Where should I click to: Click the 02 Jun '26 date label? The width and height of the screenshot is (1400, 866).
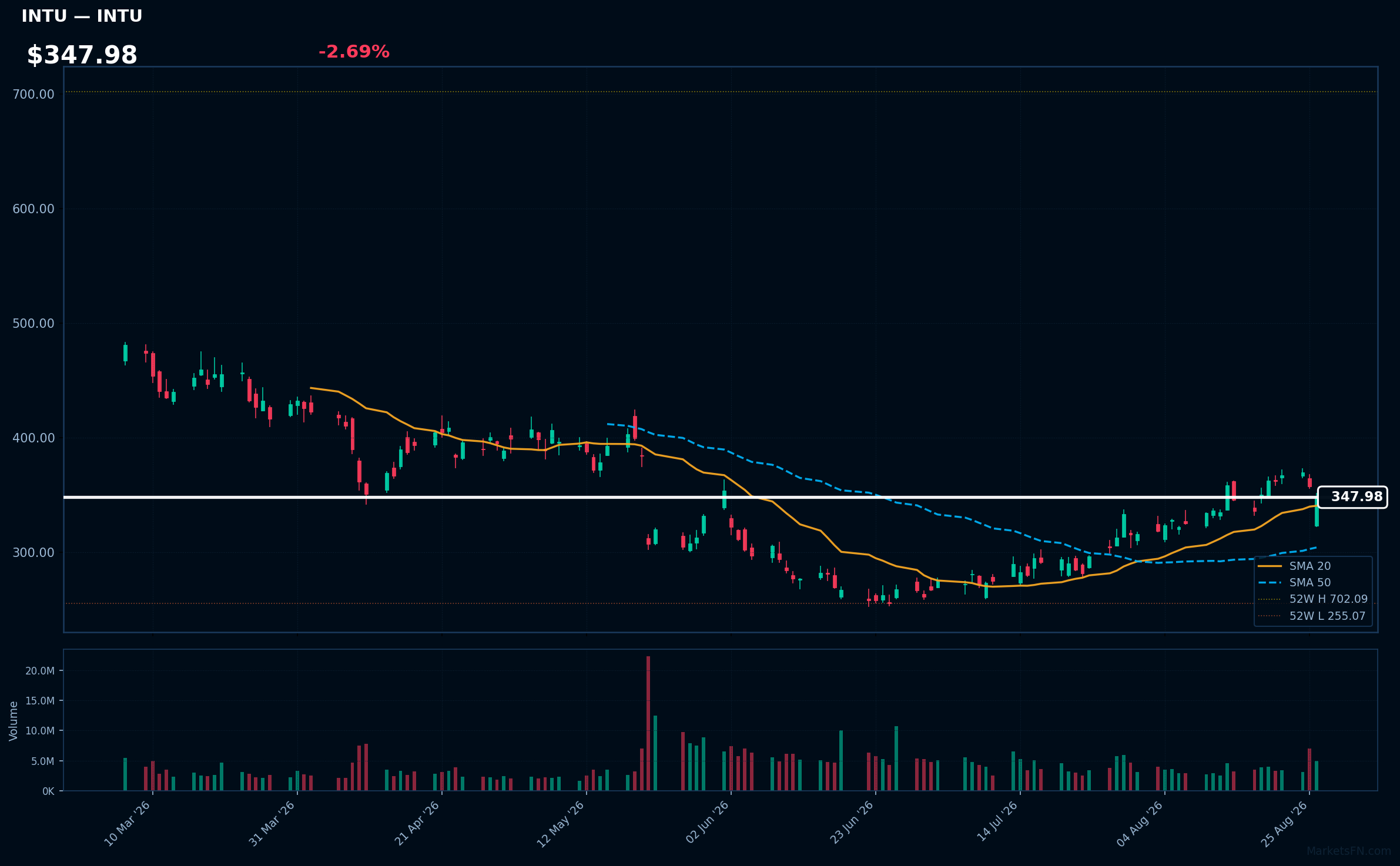click(707, 823)
